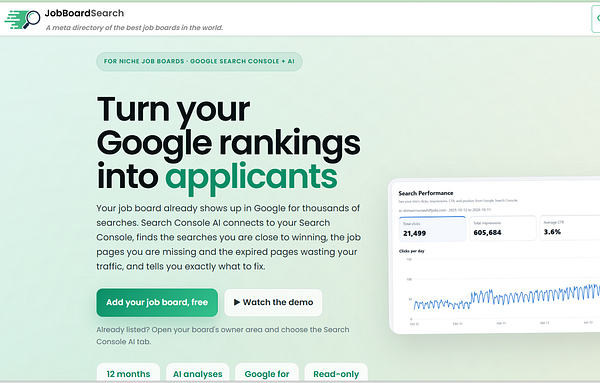Viewport: 600px width, 383px height.
Task: Click the 'Clicks per day' chart label
Action: (411, 251)
